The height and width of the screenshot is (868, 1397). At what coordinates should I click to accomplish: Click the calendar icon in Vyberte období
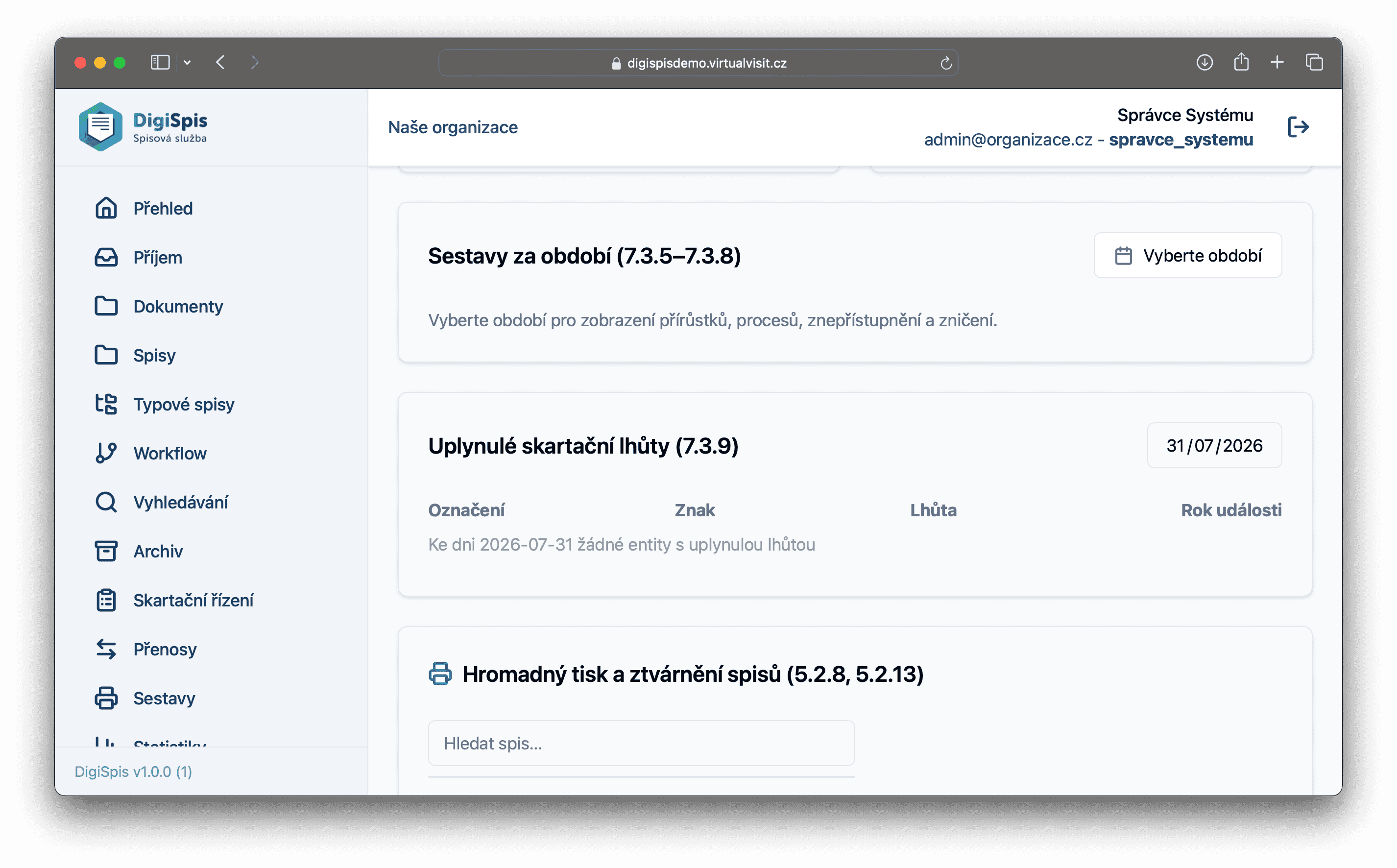click(1123, 256)
